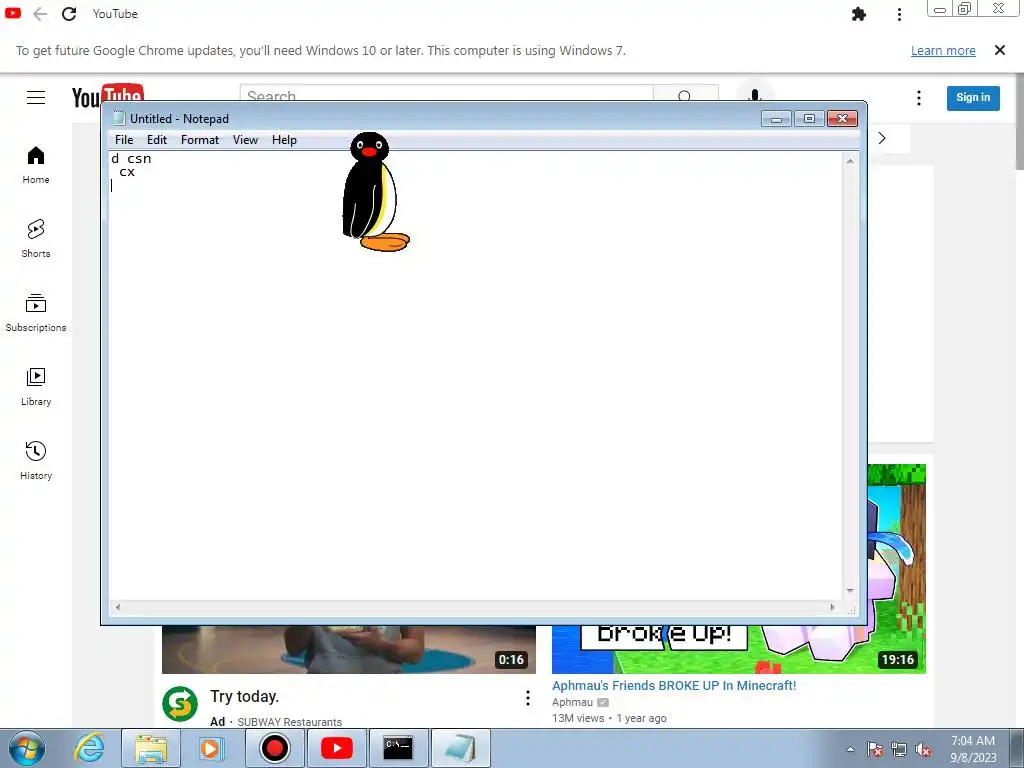Click the Sign in button
The image size is (1024, 768).
973,98
